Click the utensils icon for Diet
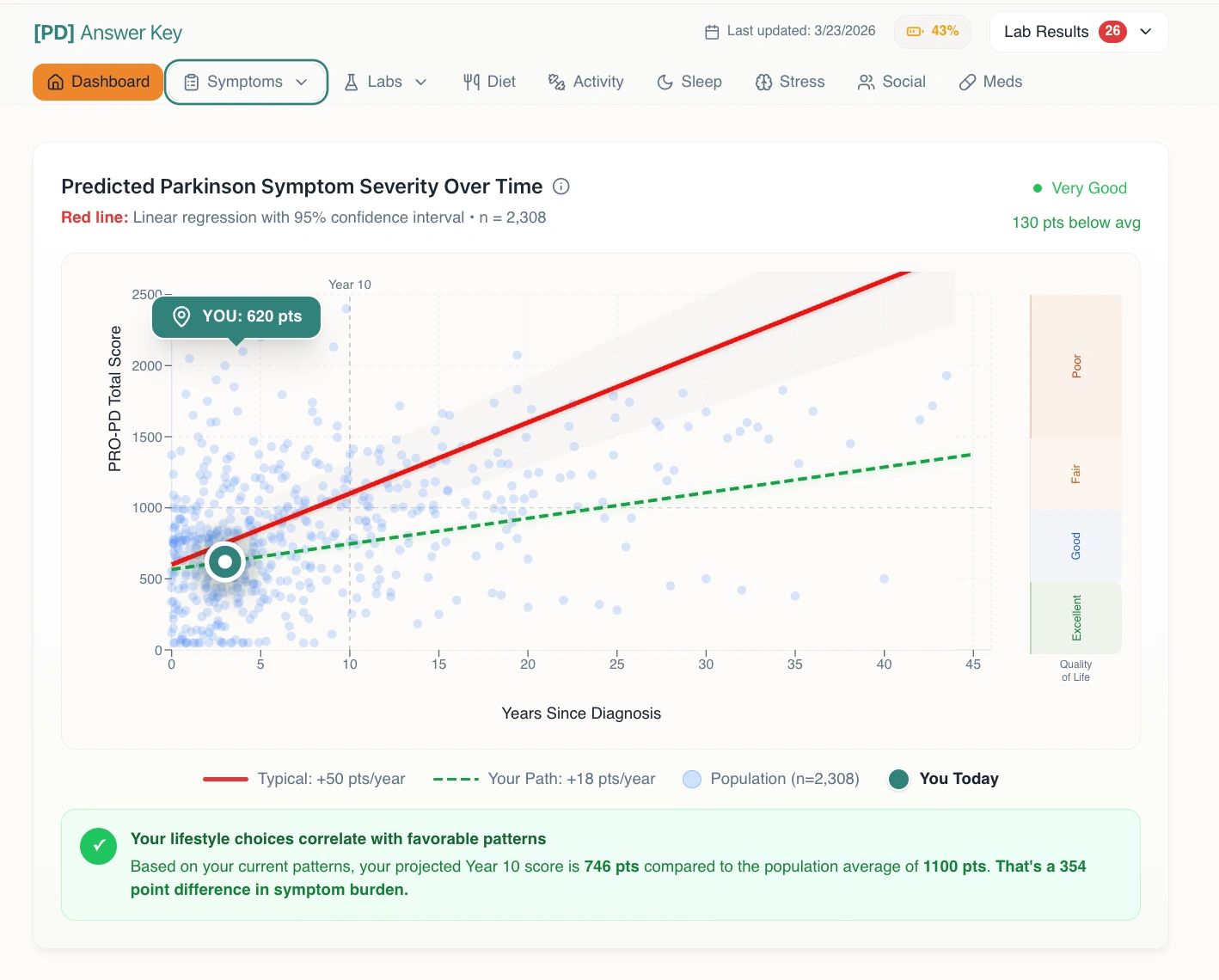 coord(471,83)
